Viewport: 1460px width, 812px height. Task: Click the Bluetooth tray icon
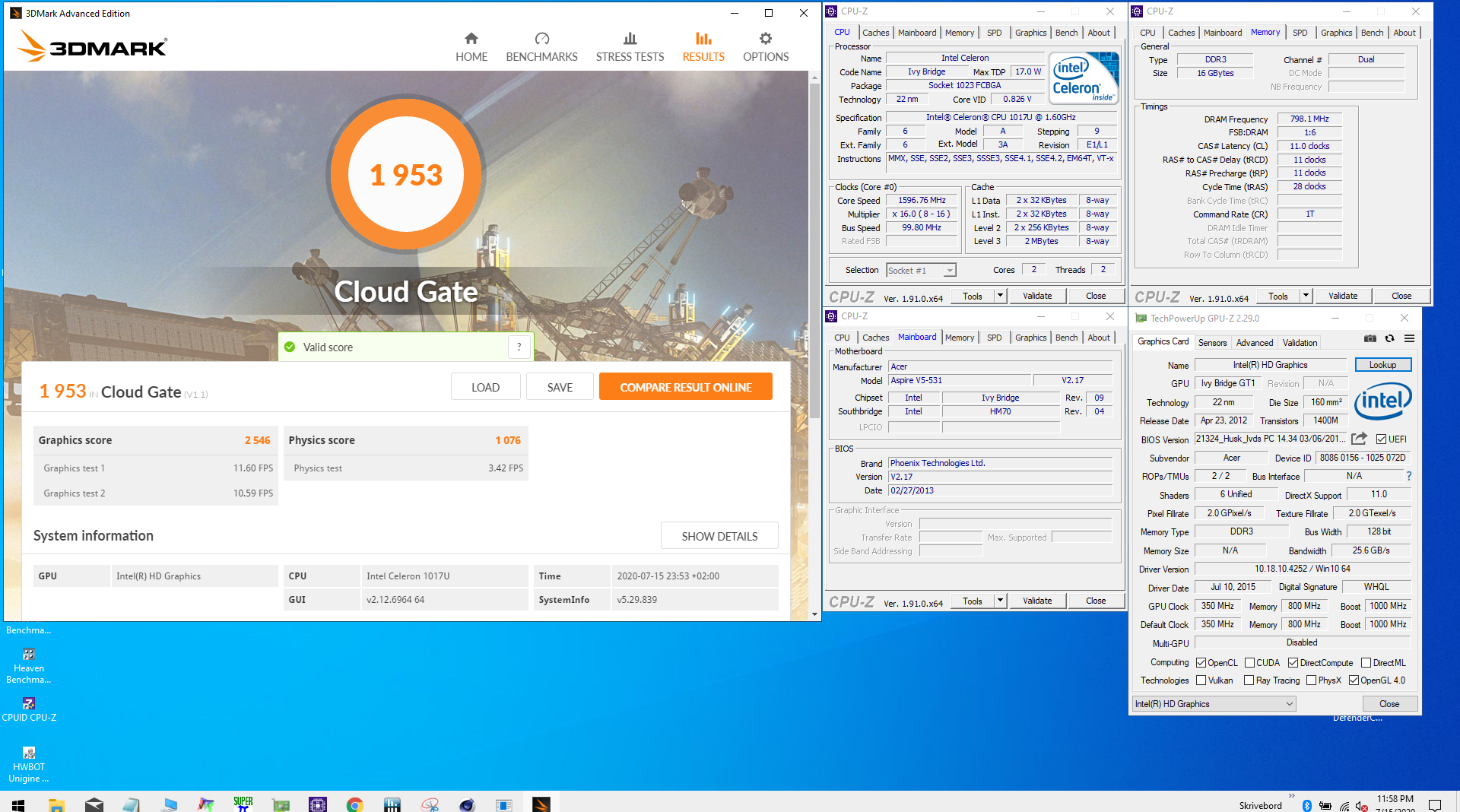coord(1307,805)
